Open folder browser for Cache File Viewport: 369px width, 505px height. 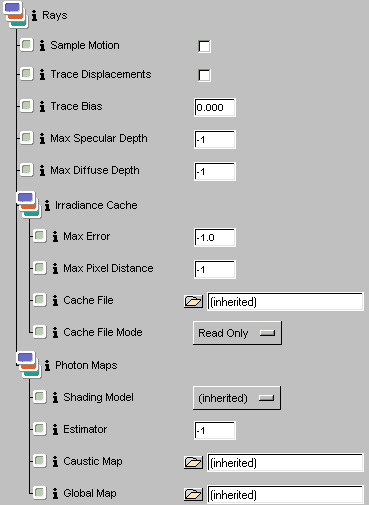point(193,301)
